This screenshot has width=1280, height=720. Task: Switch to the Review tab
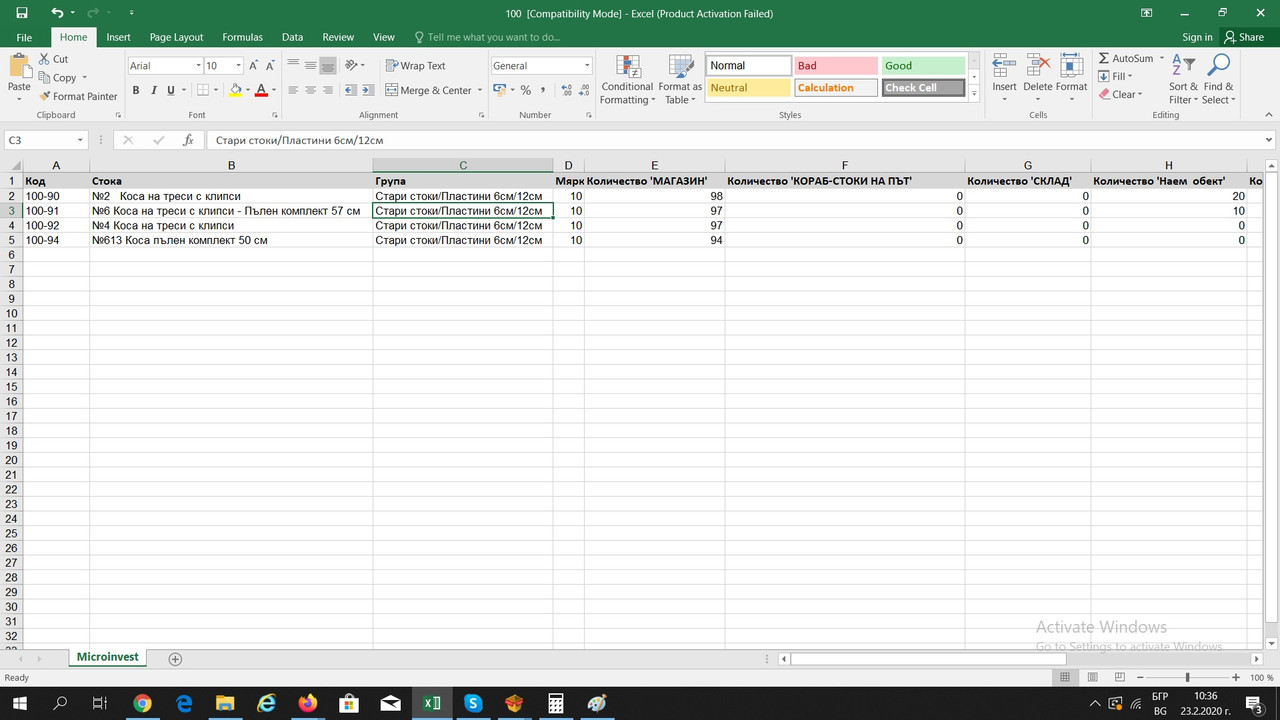tap(338, 37)
